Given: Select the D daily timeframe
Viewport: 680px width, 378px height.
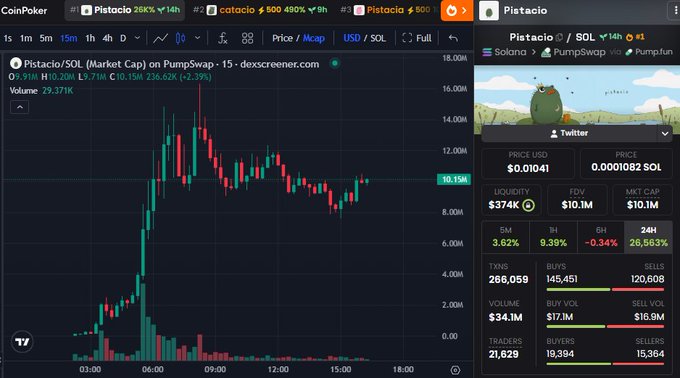Looking at the screenshot, I should [x=123, y=39].
